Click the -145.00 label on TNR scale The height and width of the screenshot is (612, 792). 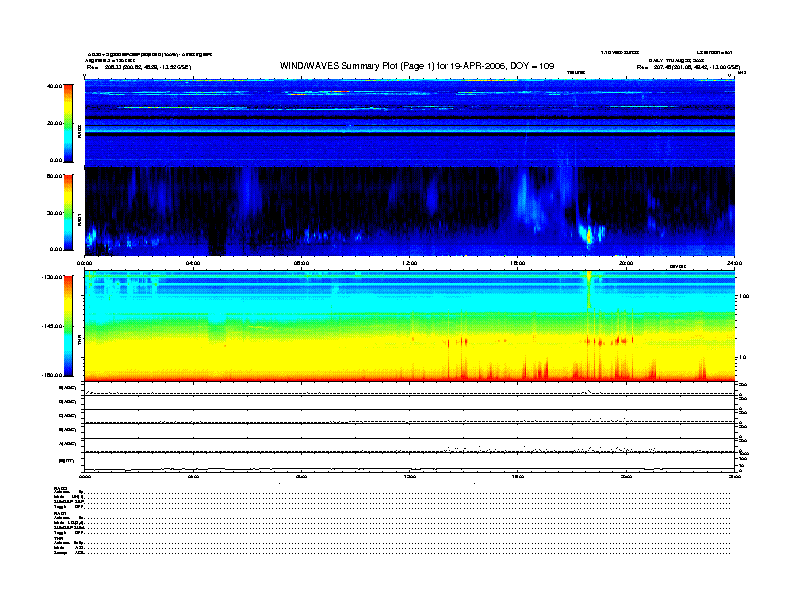click(x=52, y=326)
